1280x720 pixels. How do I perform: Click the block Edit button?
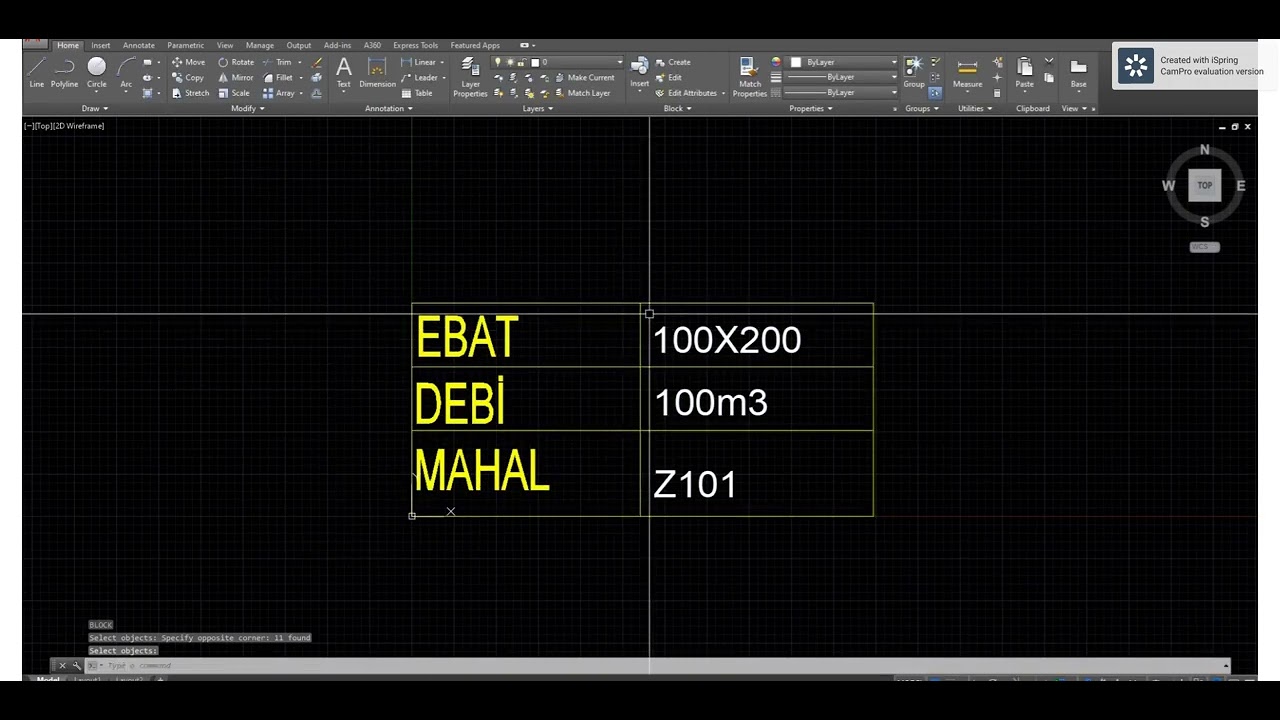[669, 77]
